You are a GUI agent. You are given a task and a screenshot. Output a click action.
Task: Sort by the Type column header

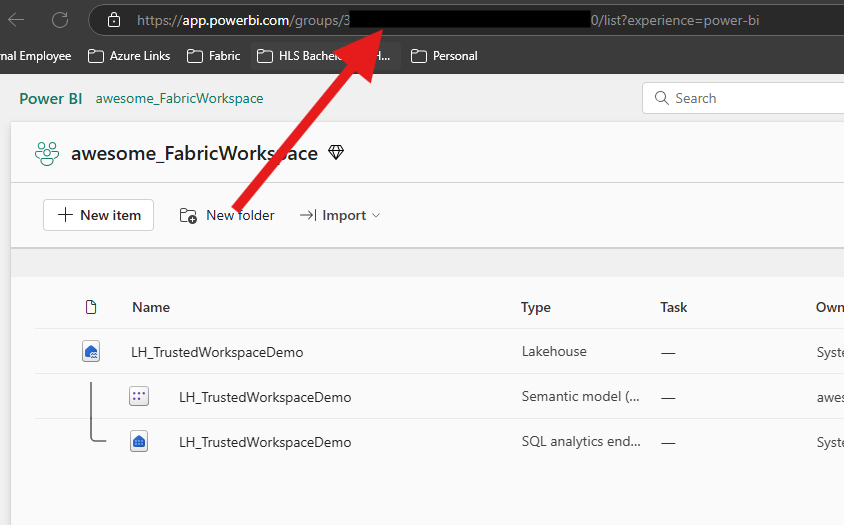[536, 307]
